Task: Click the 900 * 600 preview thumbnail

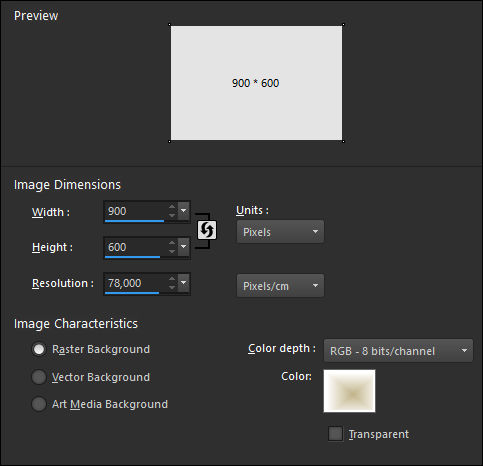Action: (x=256, y=83)
